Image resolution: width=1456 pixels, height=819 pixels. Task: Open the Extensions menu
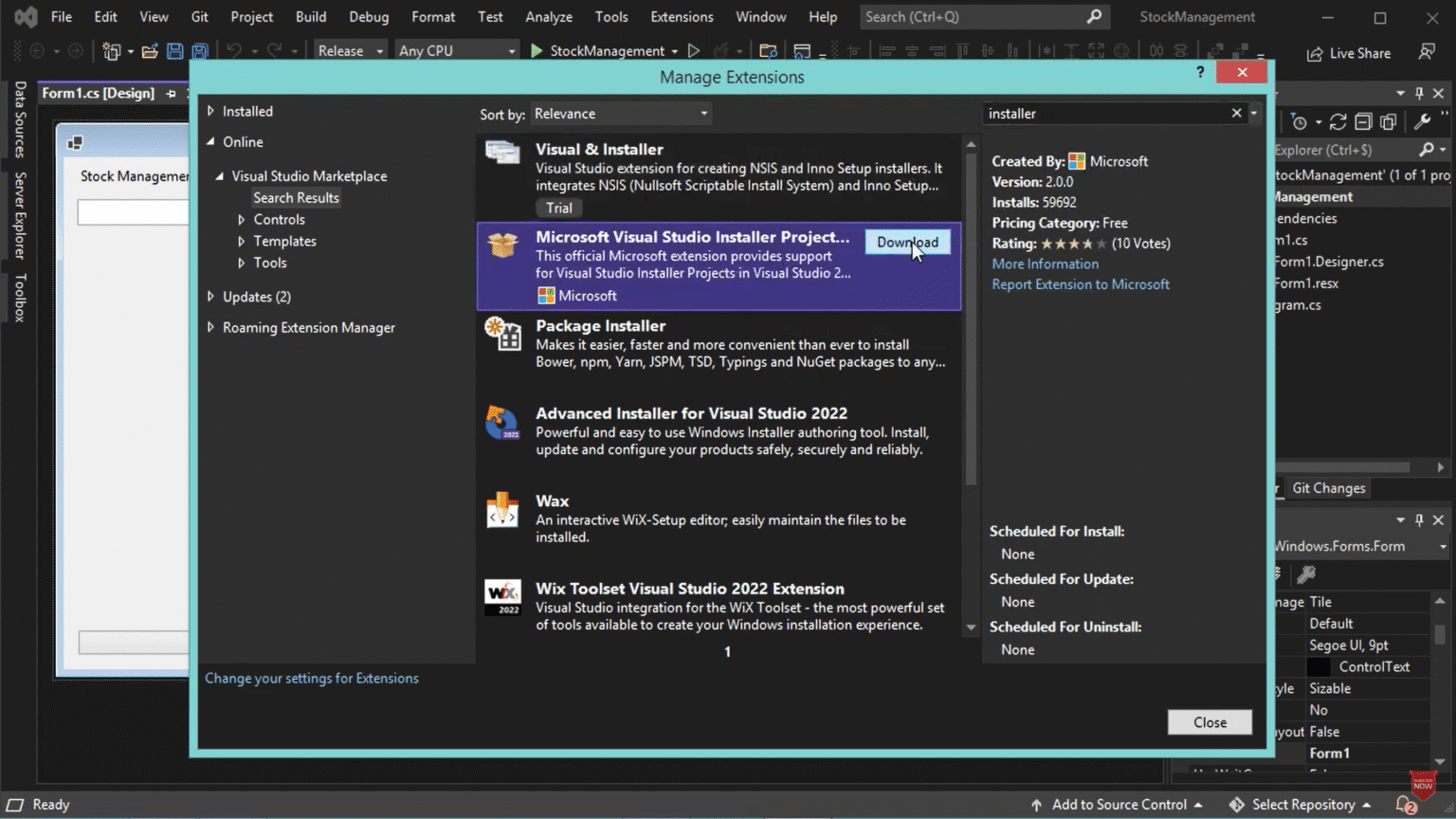(682, 16)
